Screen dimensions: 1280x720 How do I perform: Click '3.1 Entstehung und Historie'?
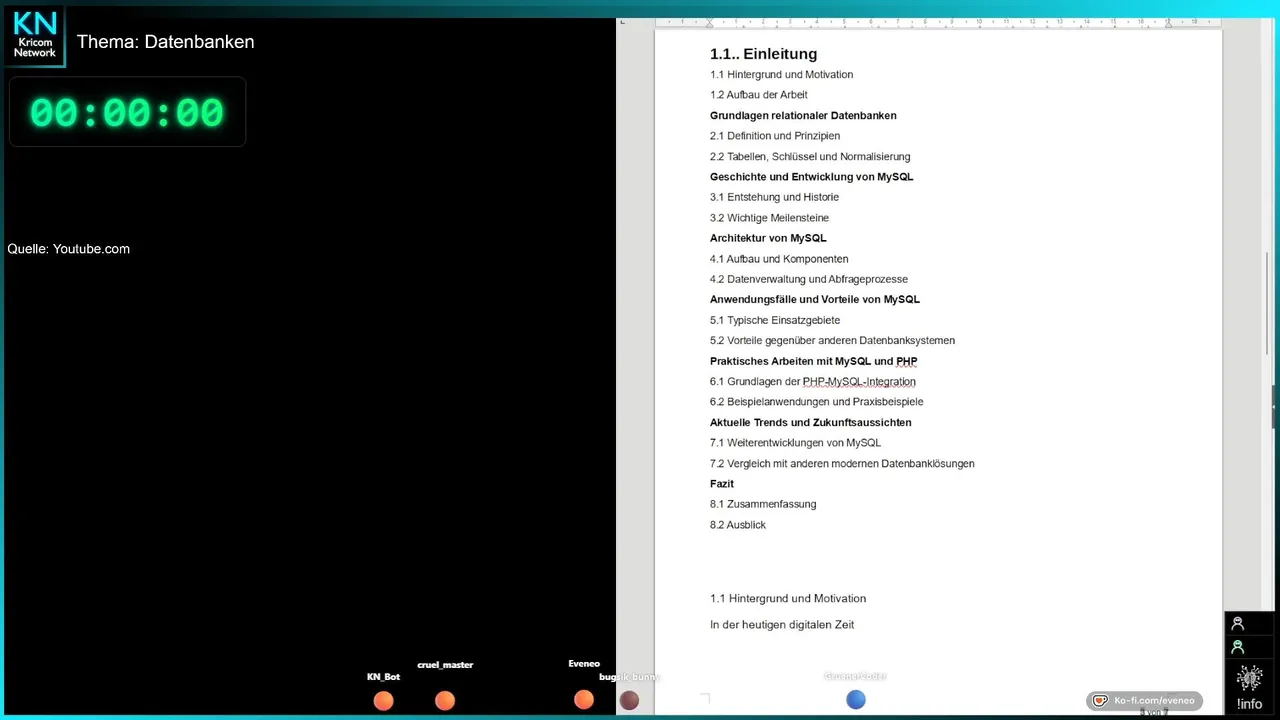[774, 197]
